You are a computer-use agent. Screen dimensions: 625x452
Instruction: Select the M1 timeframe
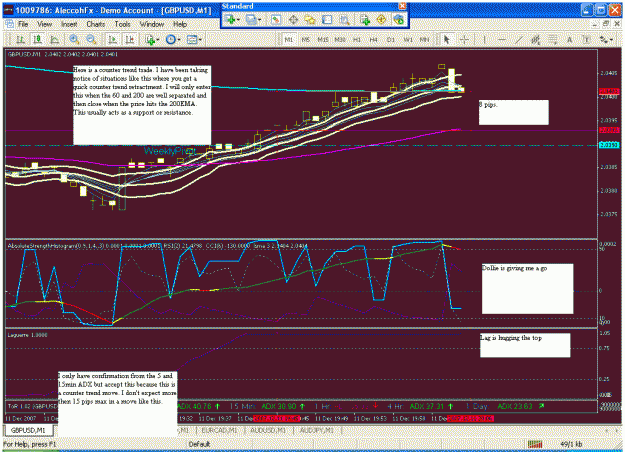(289, 39)
